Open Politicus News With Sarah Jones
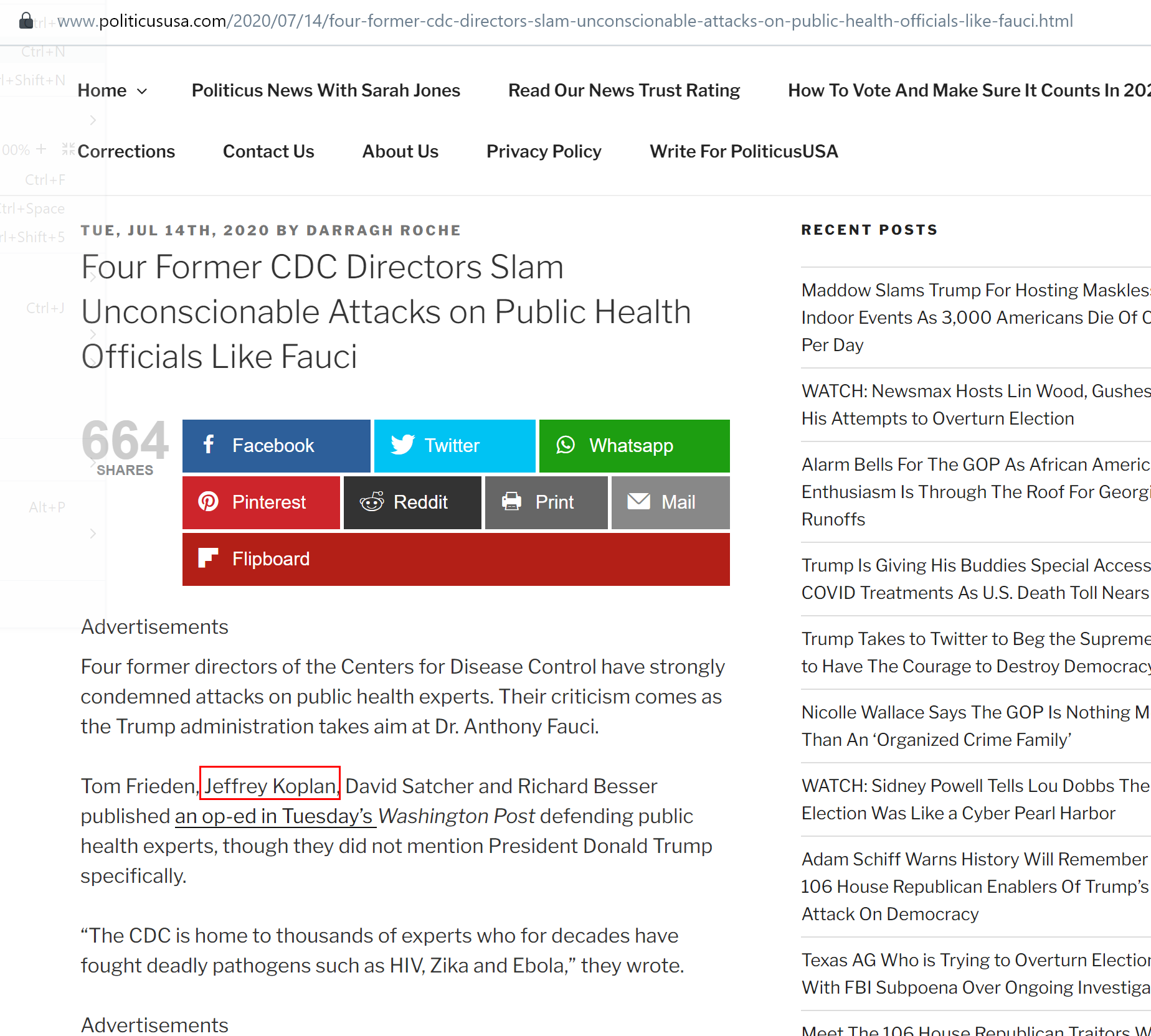The width and height of the screenshot is (1151, 1036). point(326,91)
